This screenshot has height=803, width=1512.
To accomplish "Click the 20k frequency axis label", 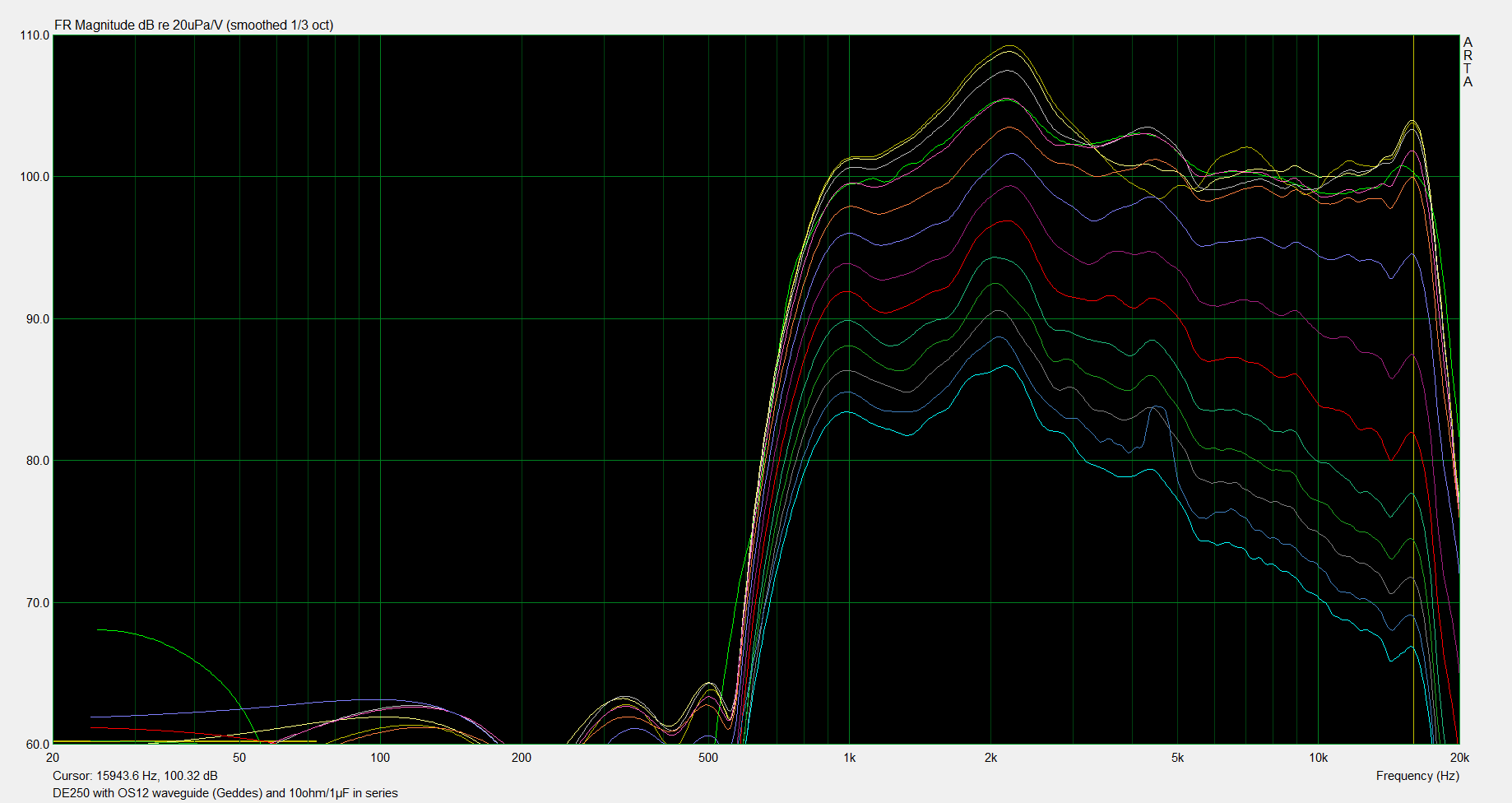I will 1459,758.
